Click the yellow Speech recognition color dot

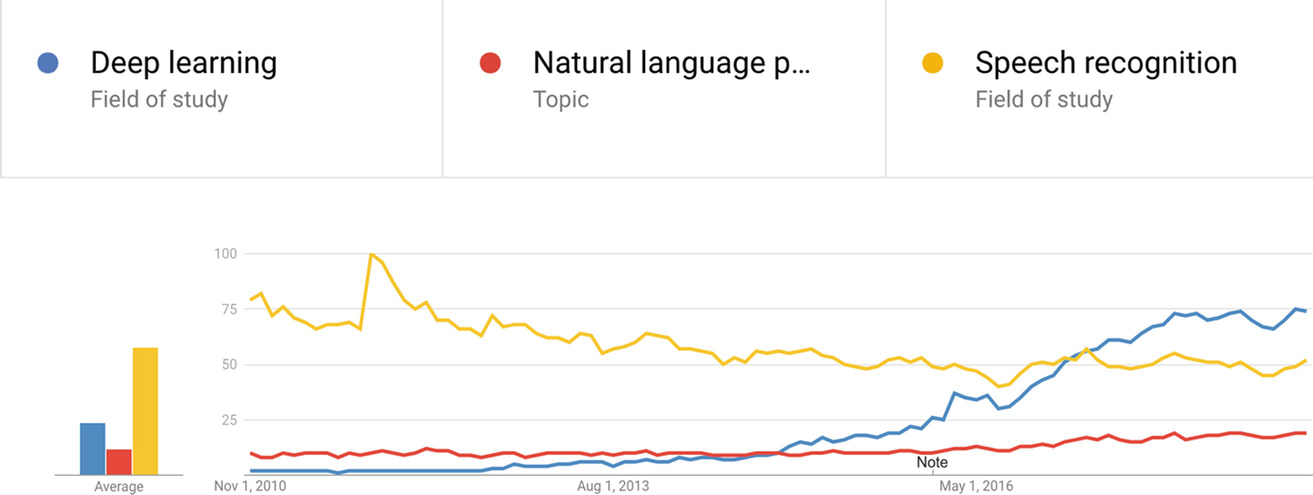click(931, 63)
